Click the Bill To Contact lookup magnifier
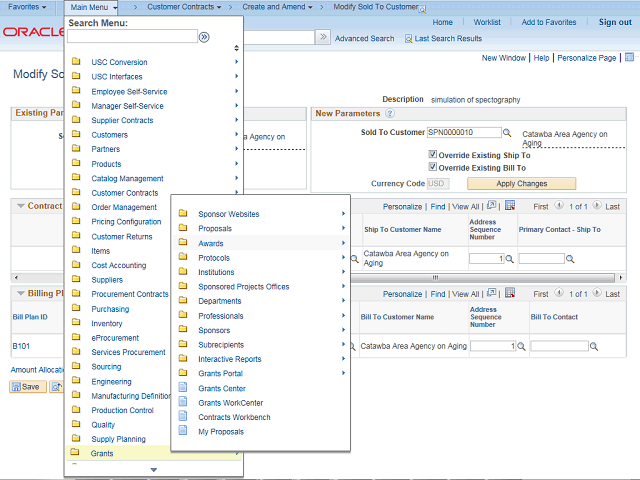Image resolution: width=640 pixels, height=480 pixels. point(594,346)
